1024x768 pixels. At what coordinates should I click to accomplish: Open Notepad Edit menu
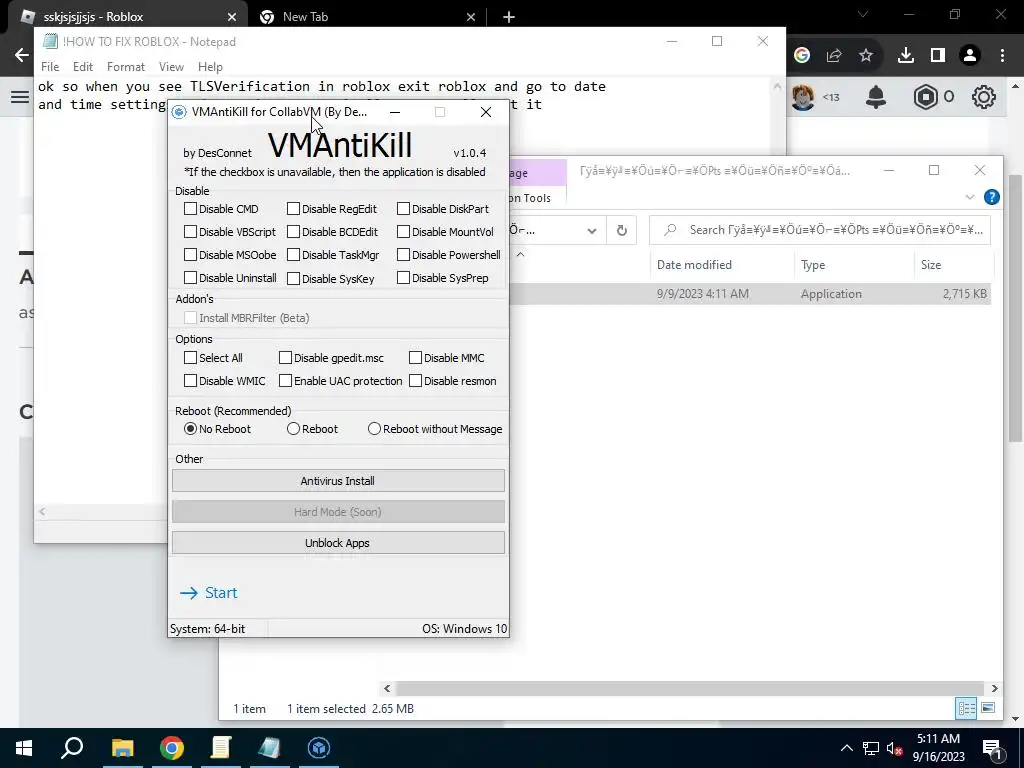(83, 67)
